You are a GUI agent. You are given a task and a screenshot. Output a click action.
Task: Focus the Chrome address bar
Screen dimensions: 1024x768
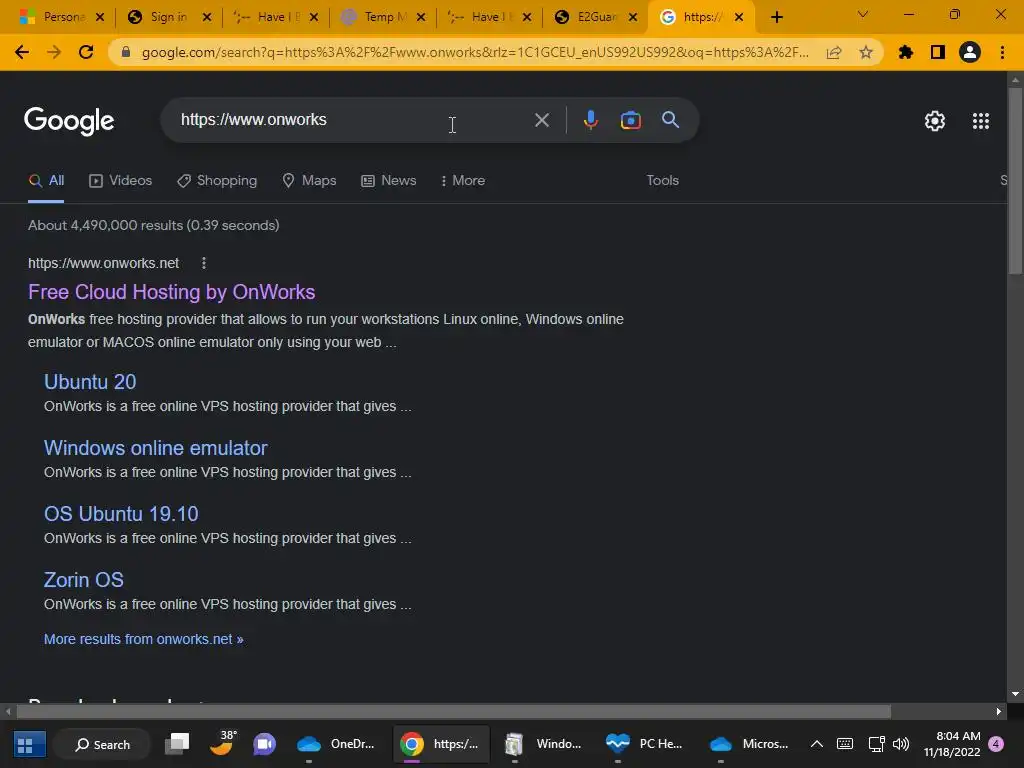475,52
